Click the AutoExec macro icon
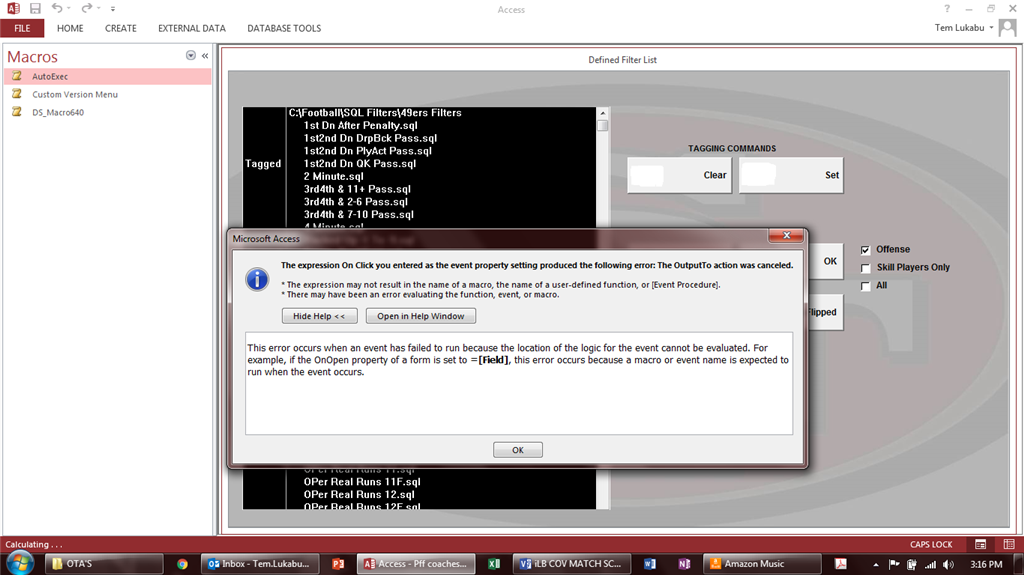Image resolution: width=1024 pixels, height=575 pixels. click(17, 76)
